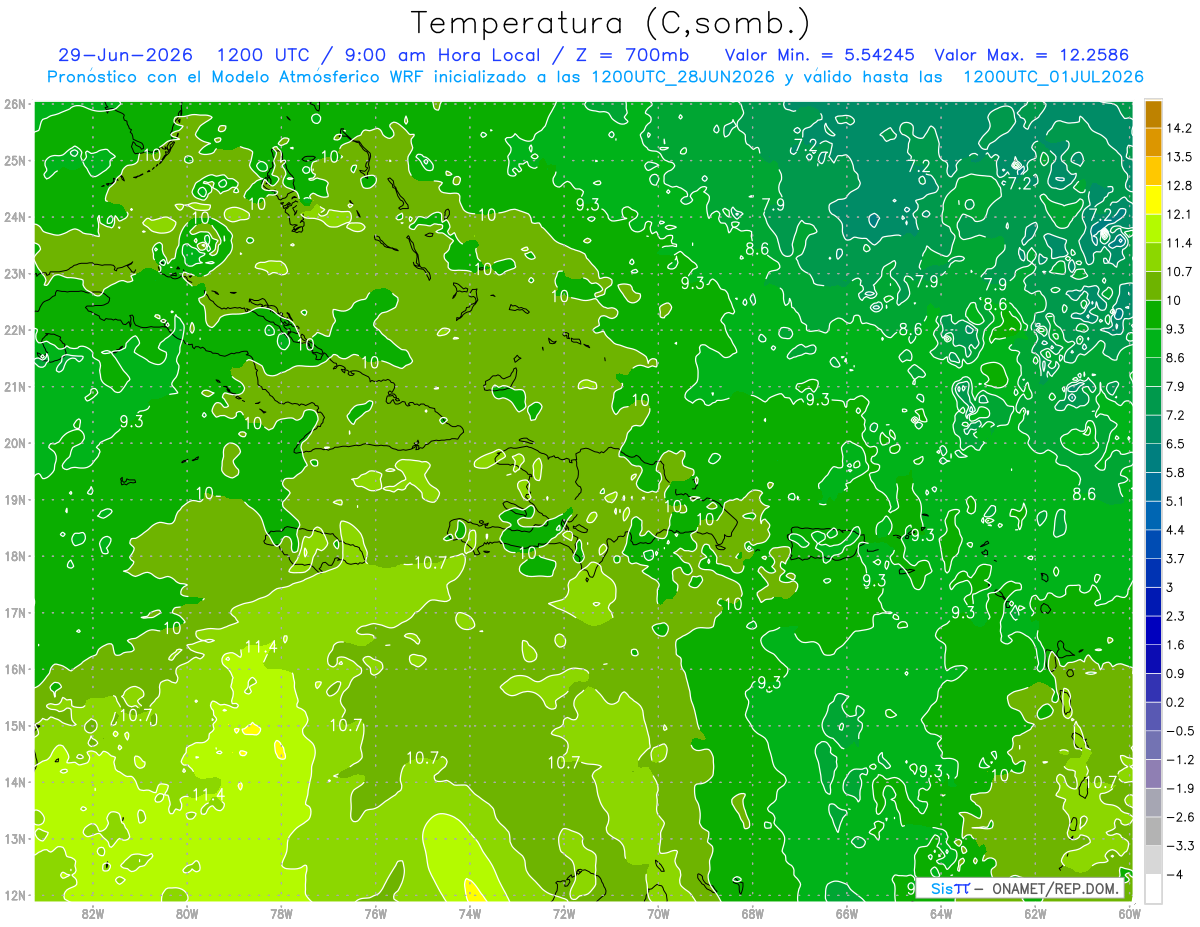Click the 64W longitude axis label
This screenshot has height=927, width=1200.
[941, 912]
